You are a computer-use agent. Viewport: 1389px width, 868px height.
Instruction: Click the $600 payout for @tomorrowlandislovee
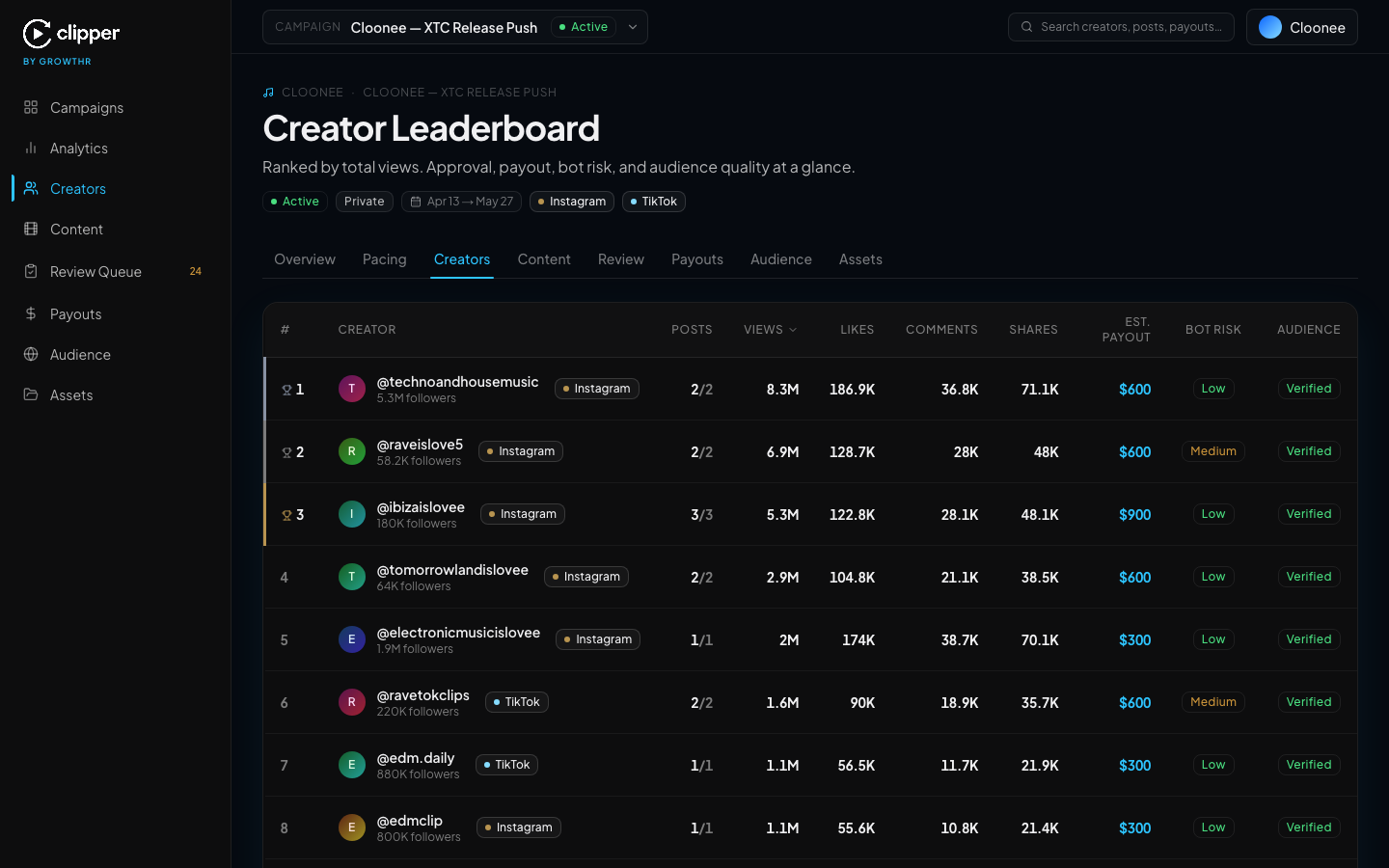(1135, 578)
